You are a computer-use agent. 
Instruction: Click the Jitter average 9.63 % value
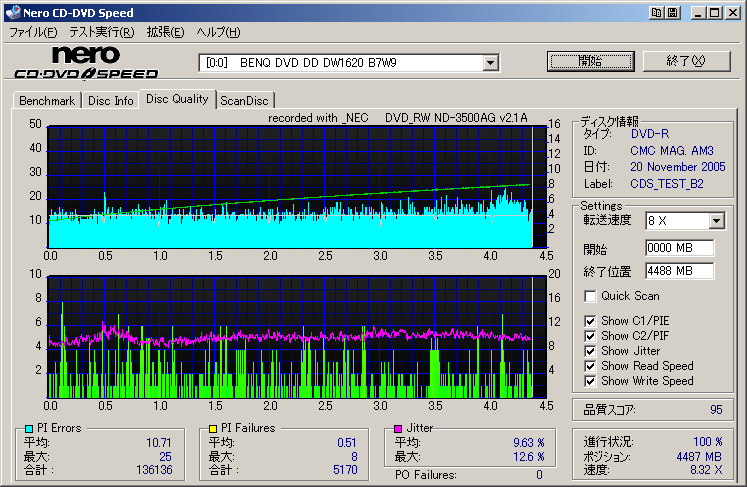click(x=528, y=443)
